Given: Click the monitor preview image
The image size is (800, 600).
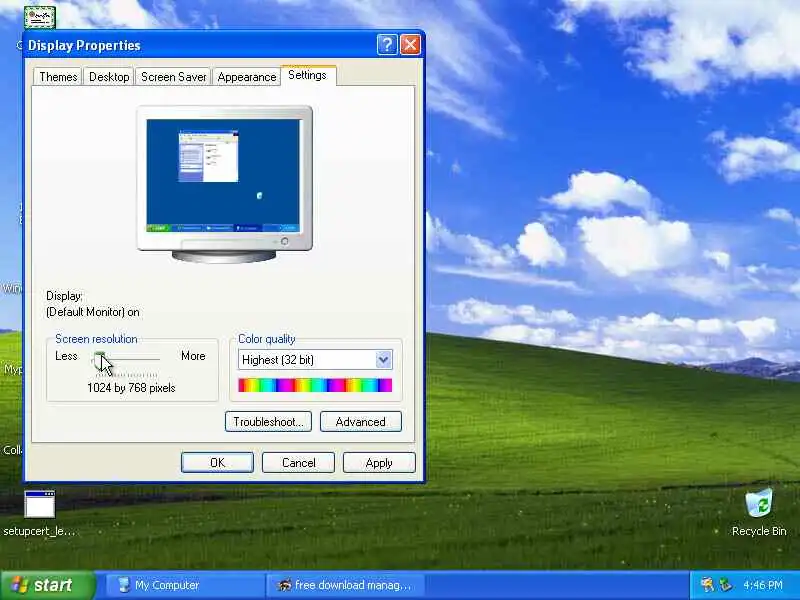Looking at the screenshot, I should [x=224, y=184].
